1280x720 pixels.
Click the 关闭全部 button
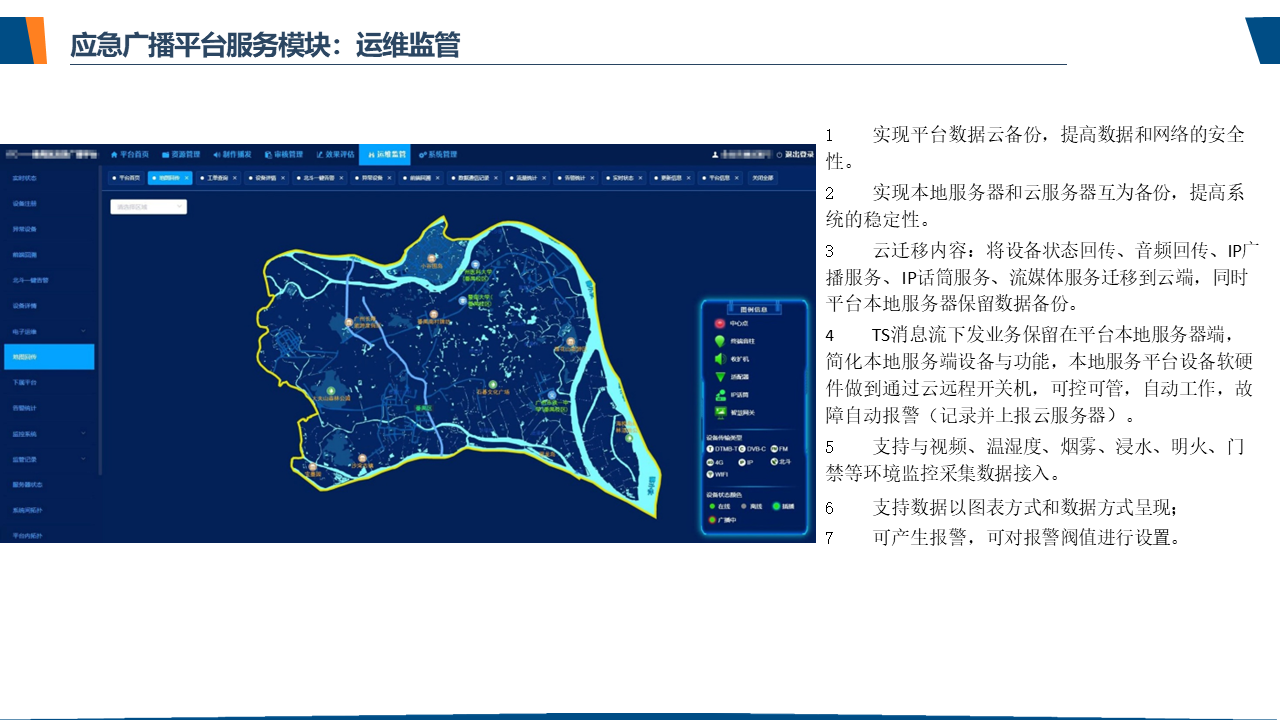point(761,178)
